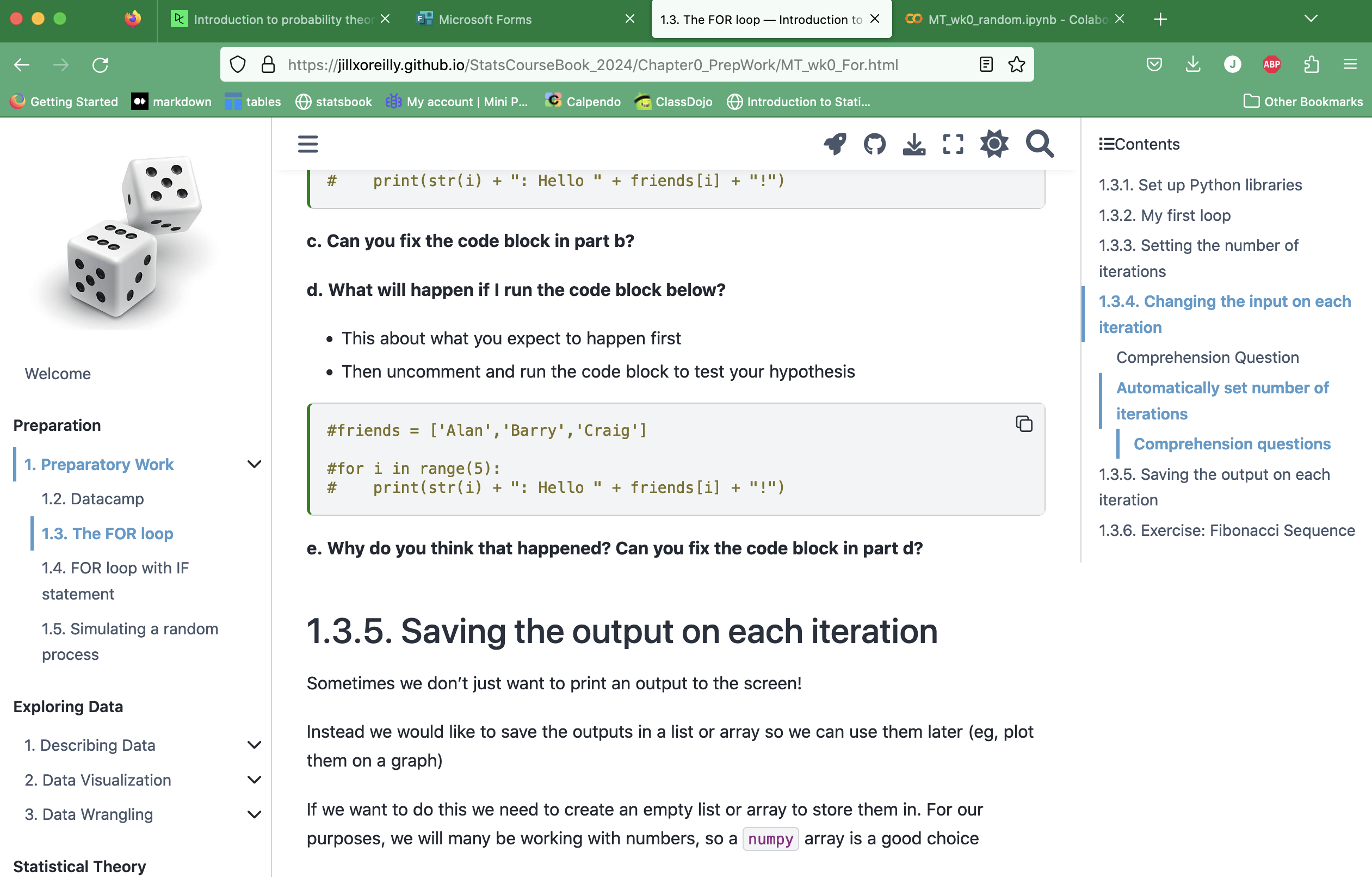Open Firefox reader view icon
The image size is (1372, 877).
986,64
